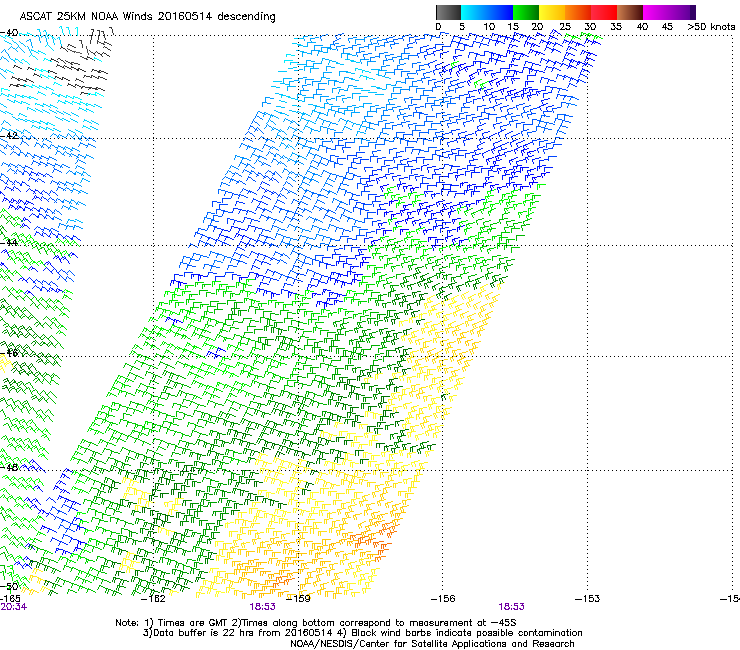Click the blue 10-15 knots legend color
The image size is (740, 650).
point(500,12)
